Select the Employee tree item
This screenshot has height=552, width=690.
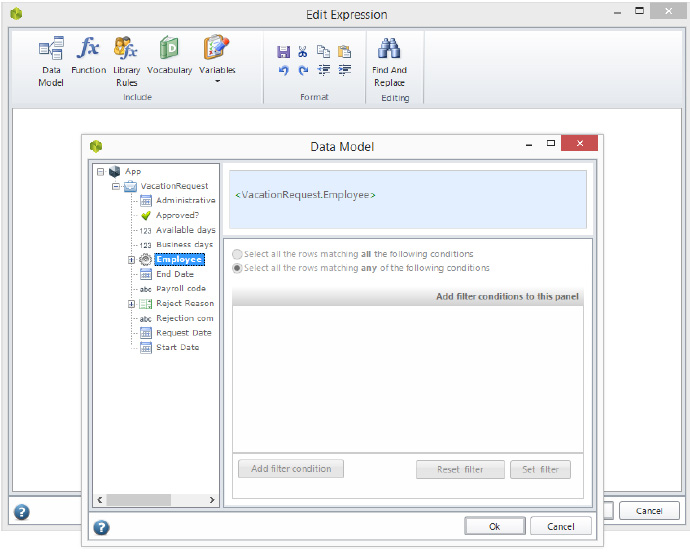[x=179, y=259]
